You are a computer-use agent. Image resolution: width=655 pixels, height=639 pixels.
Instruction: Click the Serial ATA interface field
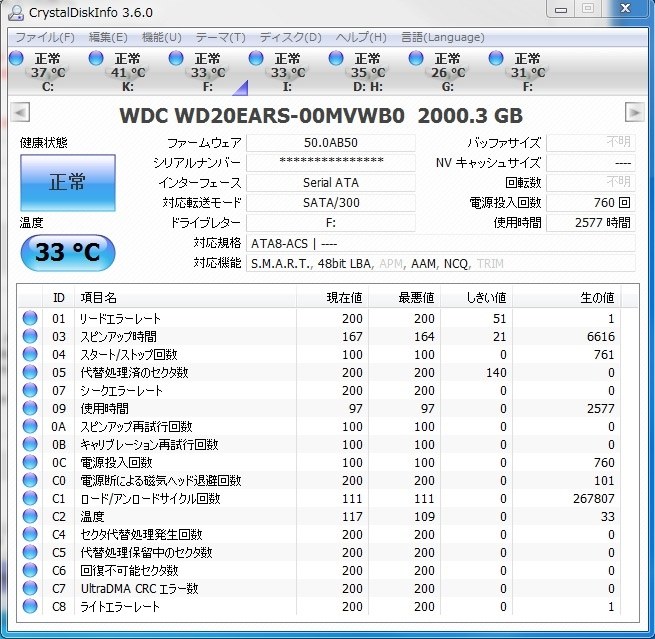point(331,183)
